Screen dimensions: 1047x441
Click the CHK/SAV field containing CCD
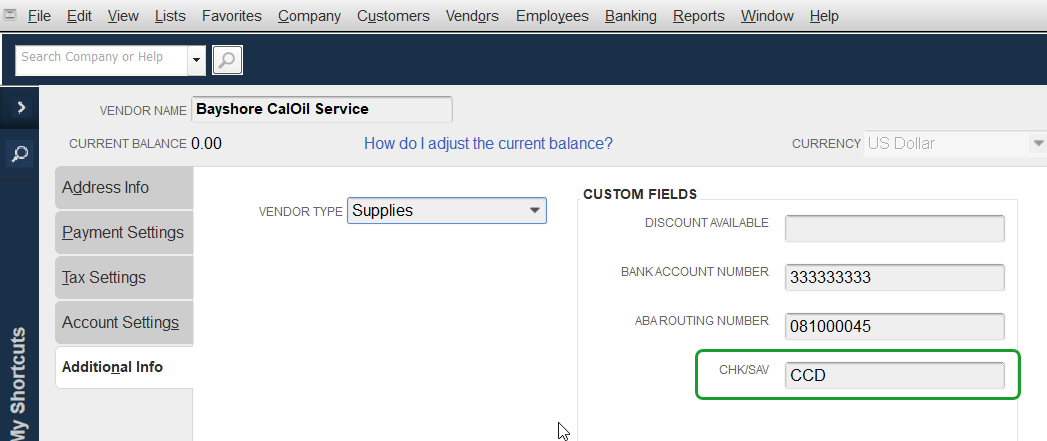tap(895, 375)
